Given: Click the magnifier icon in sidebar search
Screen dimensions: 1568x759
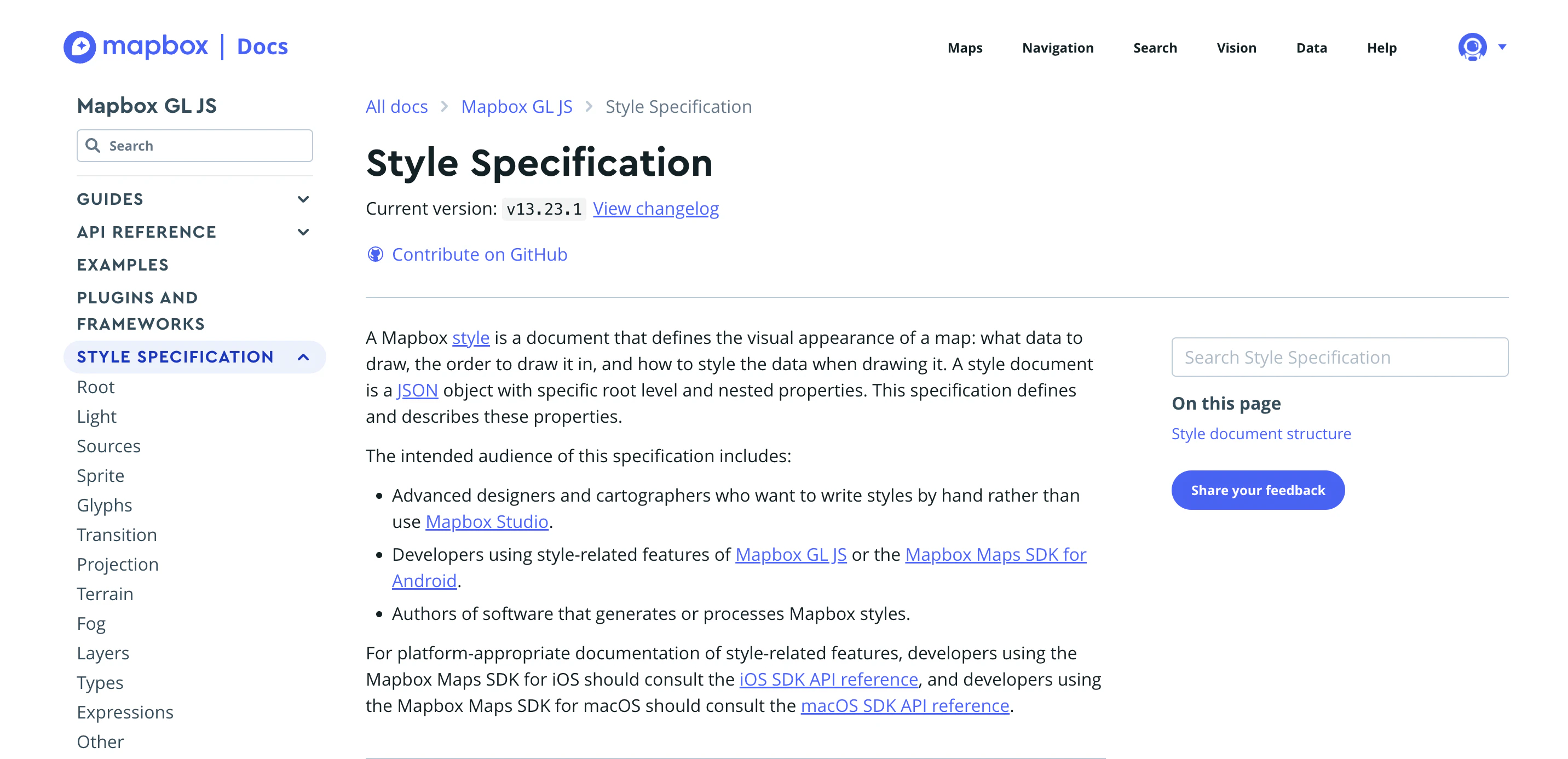Looking at the screenshot, I should pos(93,146).
